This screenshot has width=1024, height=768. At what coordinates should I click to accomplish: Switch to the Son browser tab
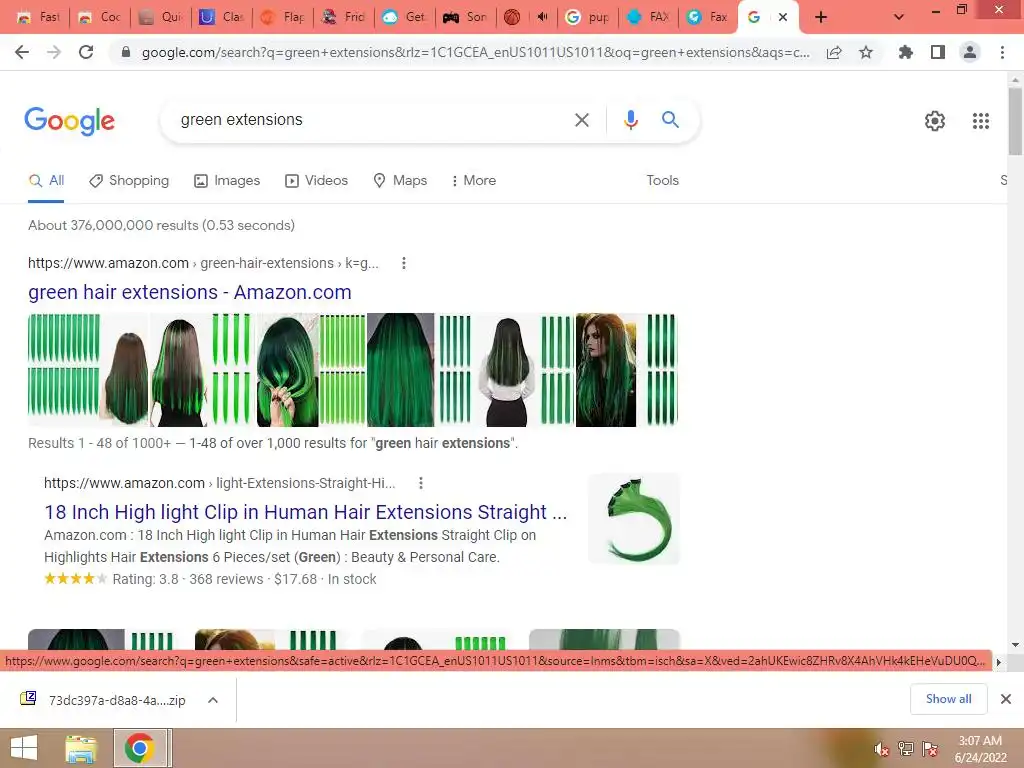[465, 17]
